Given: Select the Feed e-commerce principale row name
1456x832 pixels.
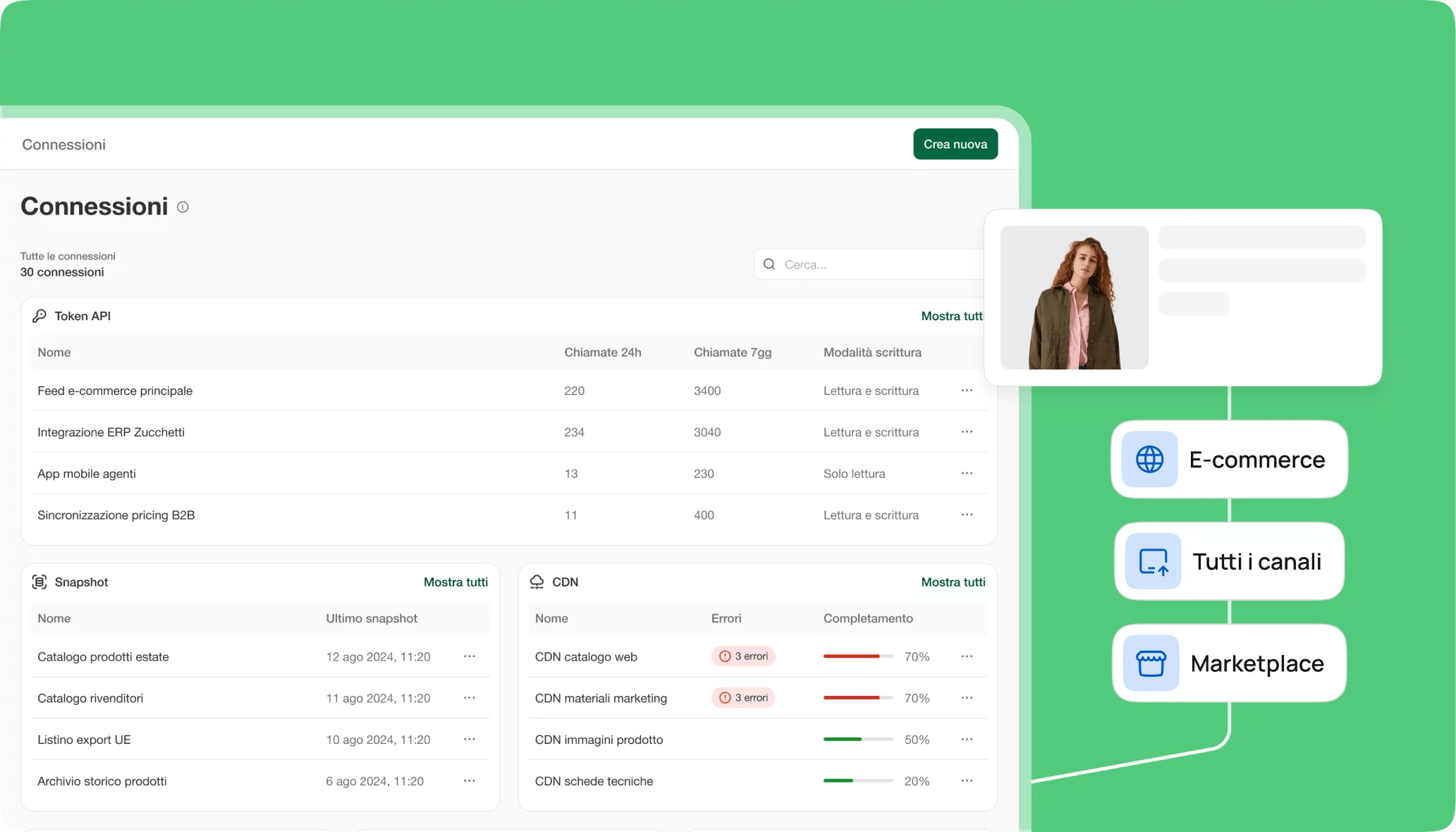Looking at the screenshot, I should pos(115,391).
